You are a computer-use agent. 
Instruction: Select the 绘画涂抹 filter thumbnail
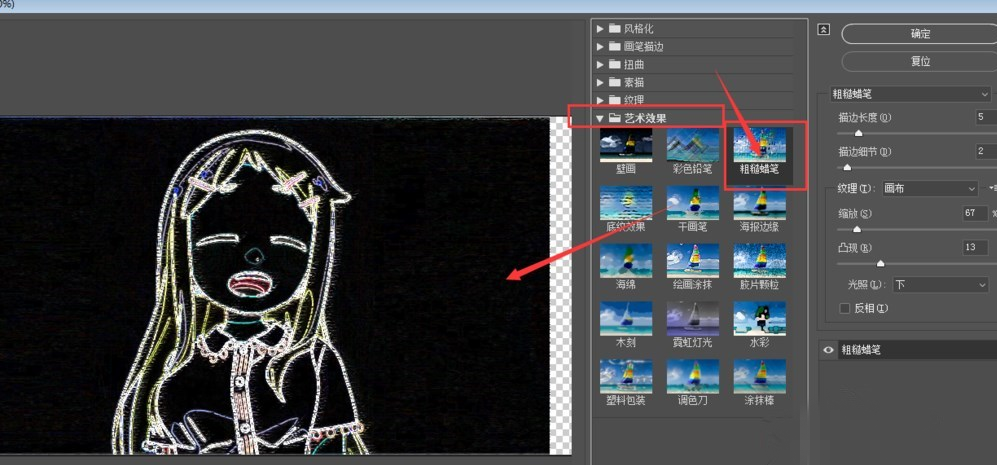point(692,261)
